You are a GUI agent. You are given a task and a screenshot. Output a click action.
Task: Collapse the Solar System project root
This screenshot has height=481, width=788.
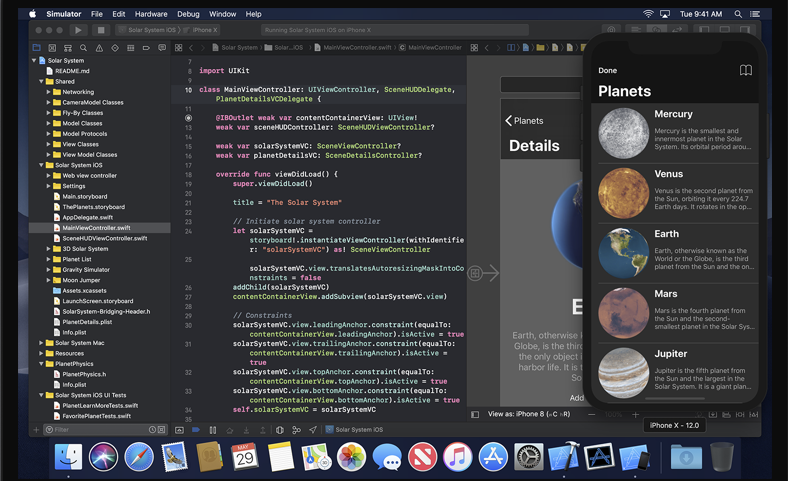coord(34,60)
